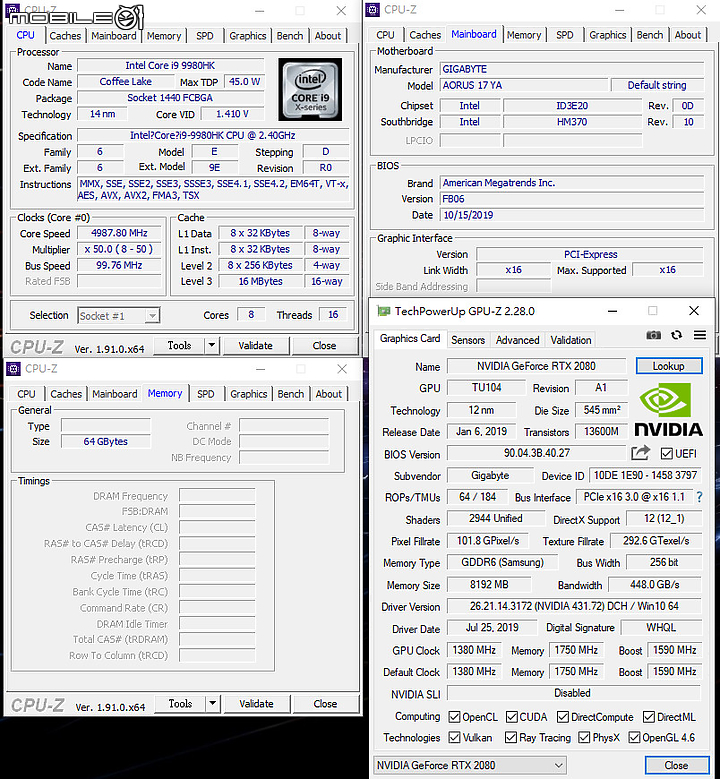This screenshot has width=720, height=779.
Task: Toggle the Vulkan checkbox
Action: tap(454, 737)
